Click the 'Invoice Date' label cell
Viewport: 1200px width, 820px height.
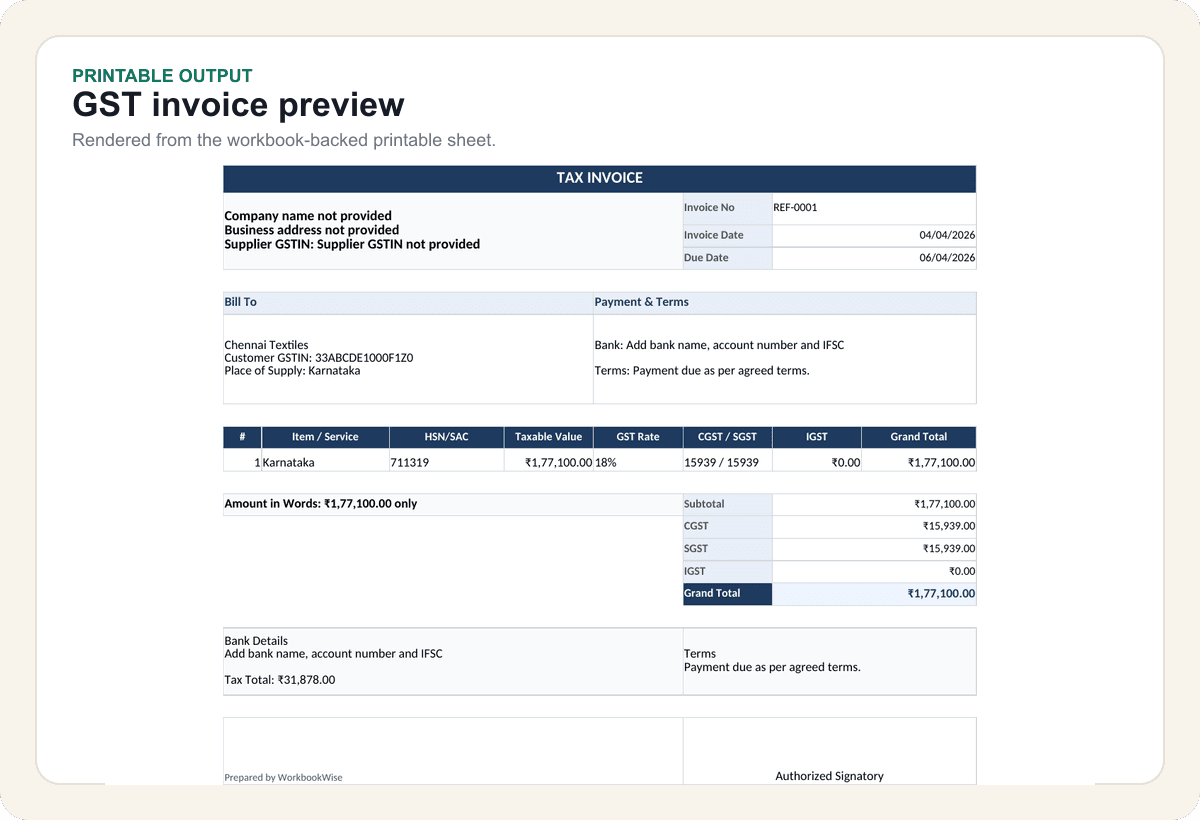(x=727, y=235)
